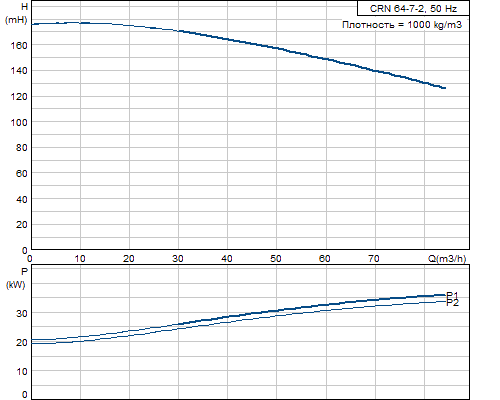Click the 10 tick on flow axis

pyautogui.click(x=80, y=259)
